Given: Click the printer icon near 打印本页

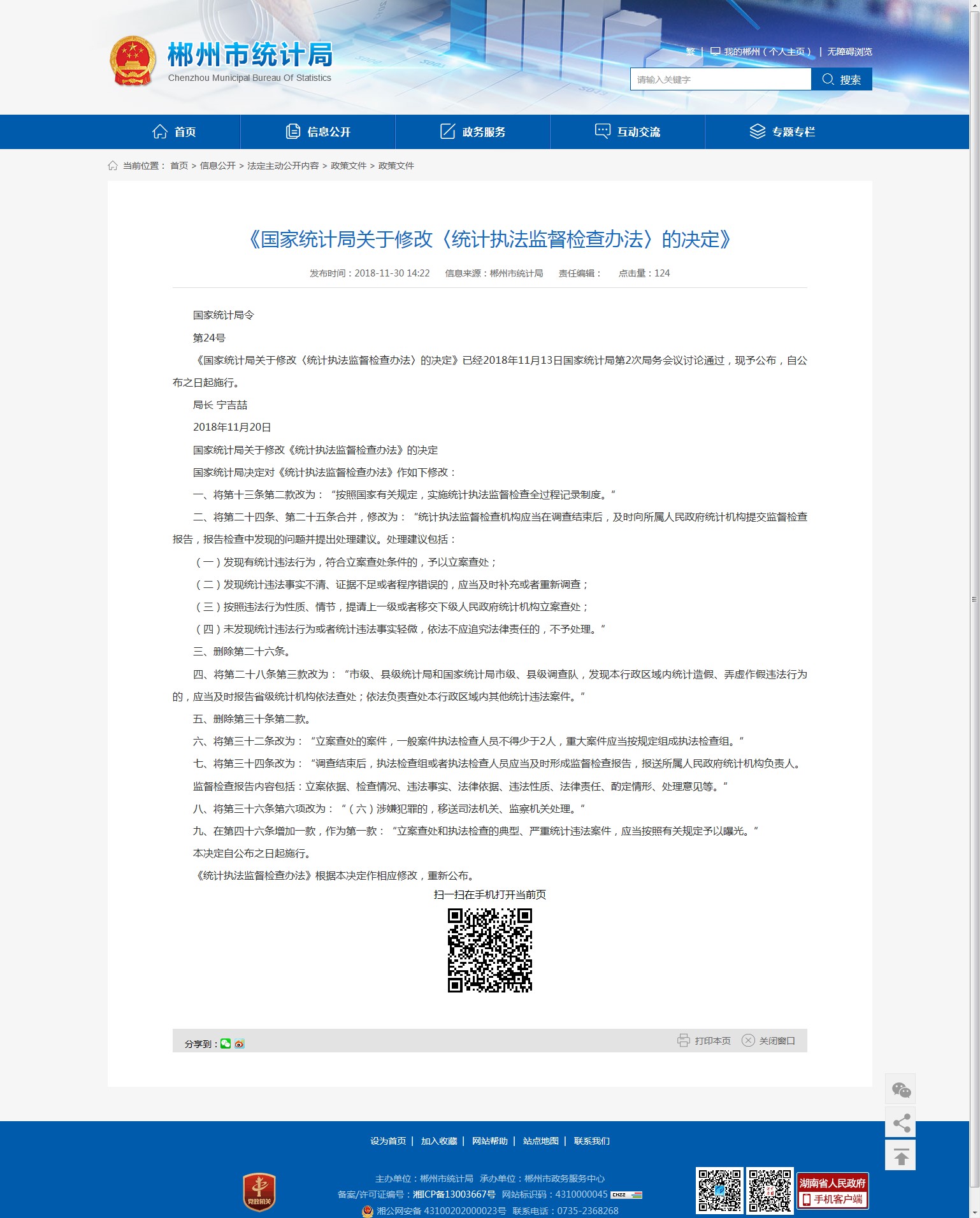Looking at the screenshot, I should coord(683,1040).
